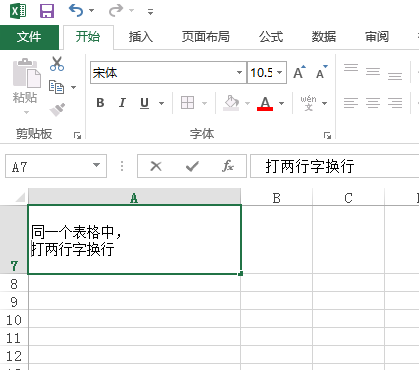Open the 文件 menu
The width and height of the screenshot is (419, 370).
[29, 37]
